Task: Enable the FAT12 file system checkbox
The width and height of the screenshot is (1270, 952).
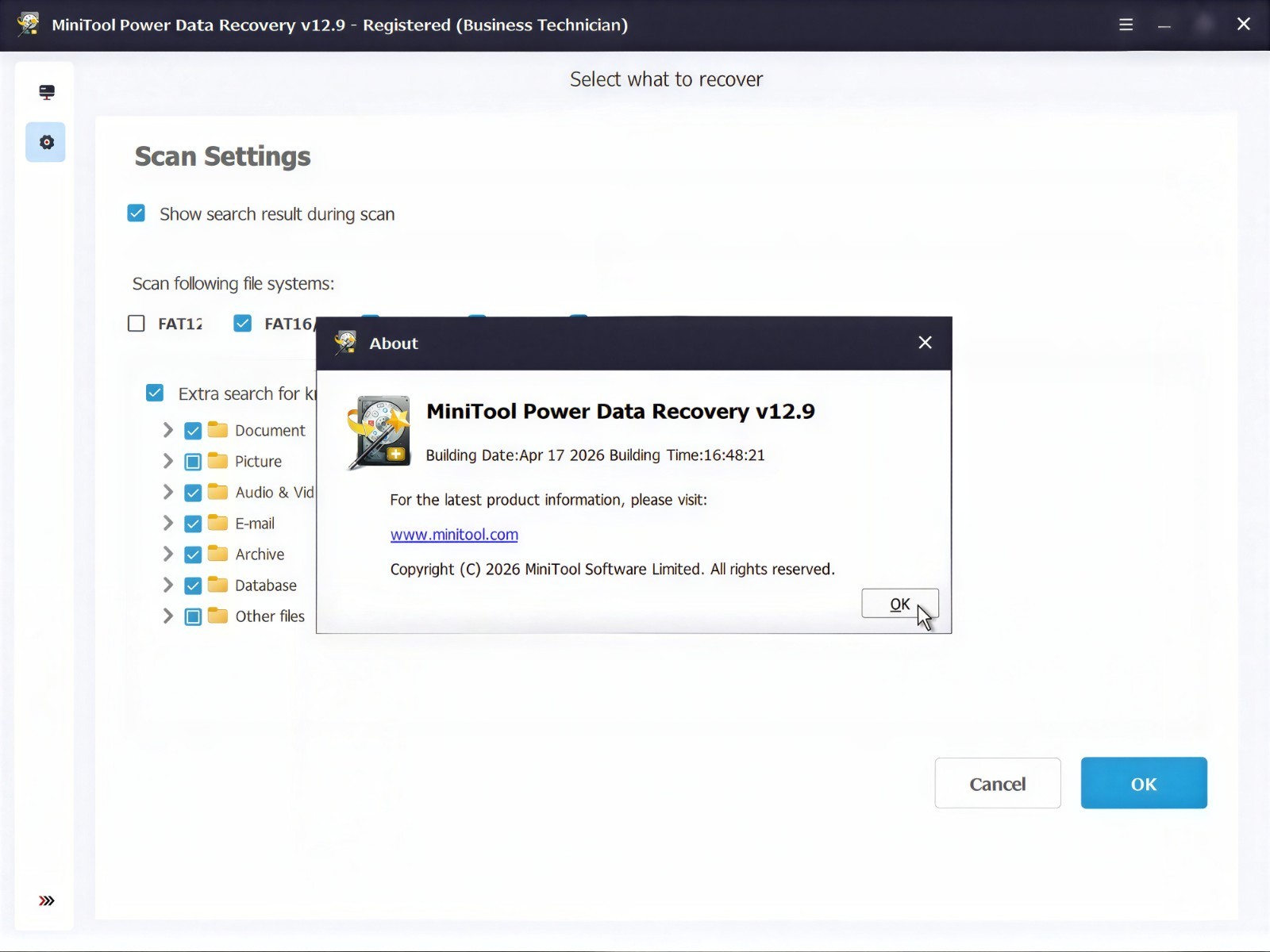Action: (137, 323)
